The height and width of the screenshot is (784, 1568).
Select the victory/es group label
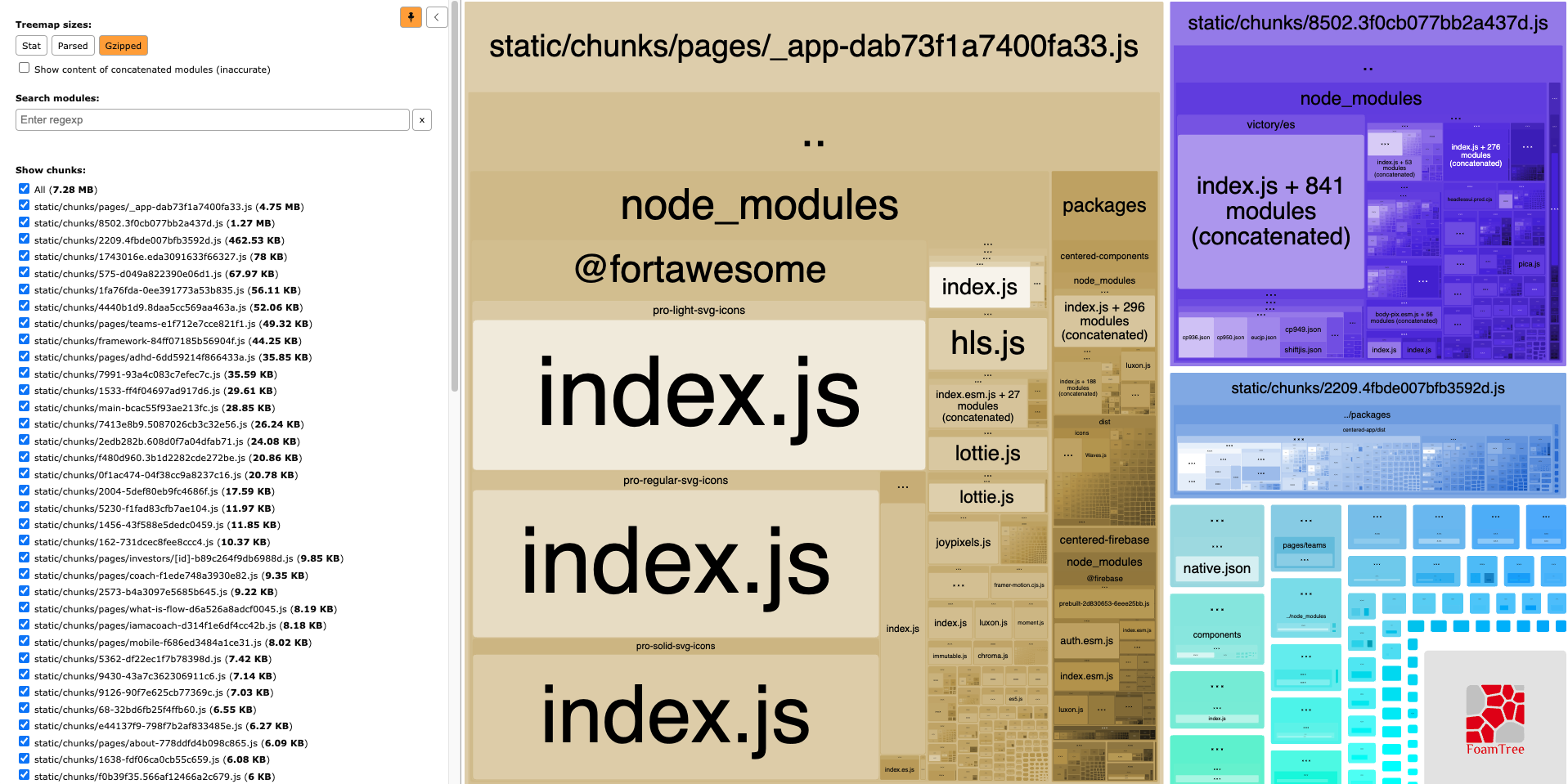pyautogui.click(x=1270, y=124)
